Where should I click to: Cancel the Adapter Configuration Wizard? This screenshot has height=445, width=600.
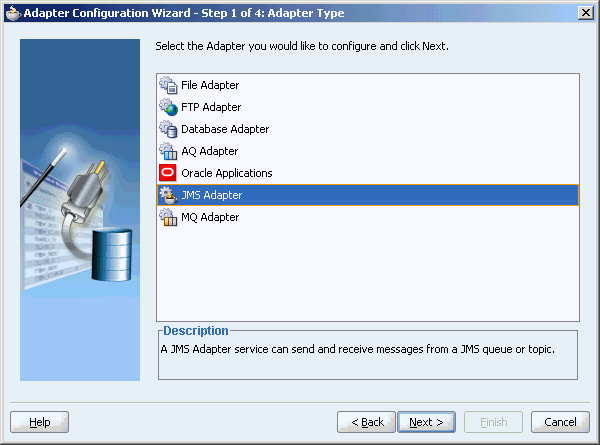coord(560,422)
